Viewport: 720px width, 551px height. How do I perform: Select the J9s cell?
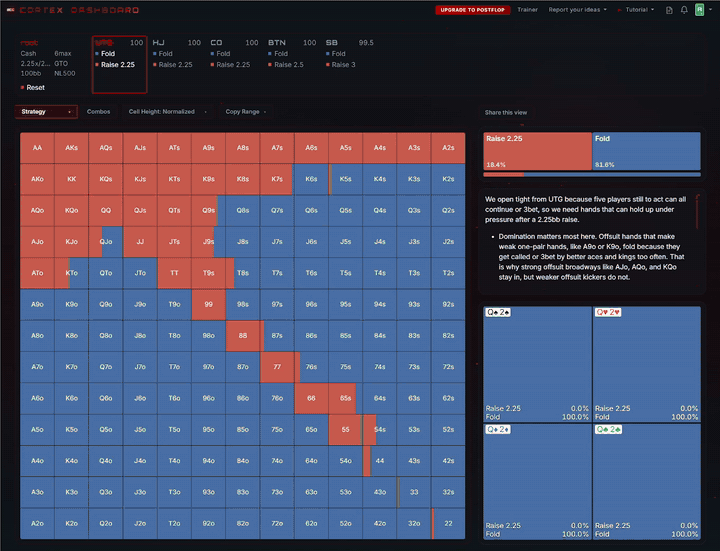click(x=208, y=242)
